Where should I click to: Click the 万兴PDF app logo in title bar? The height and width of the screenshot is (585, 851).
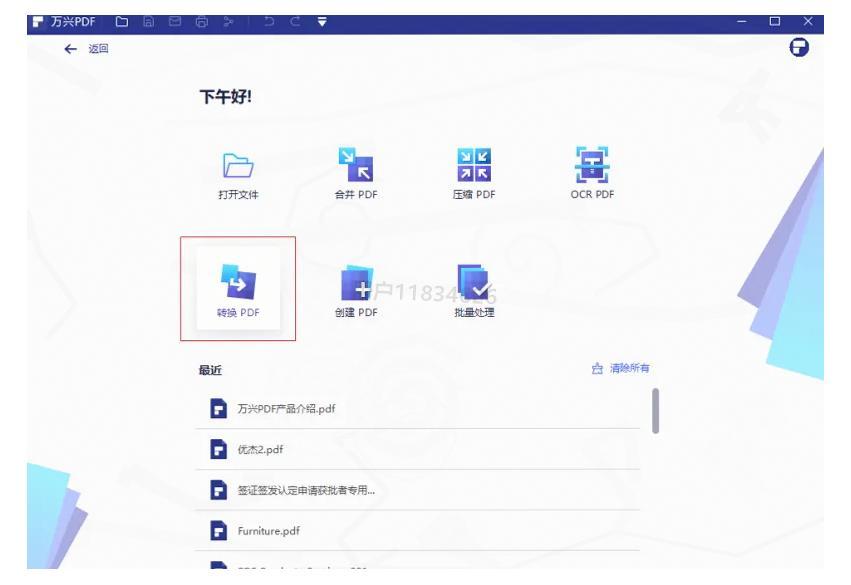click(38, 22)
